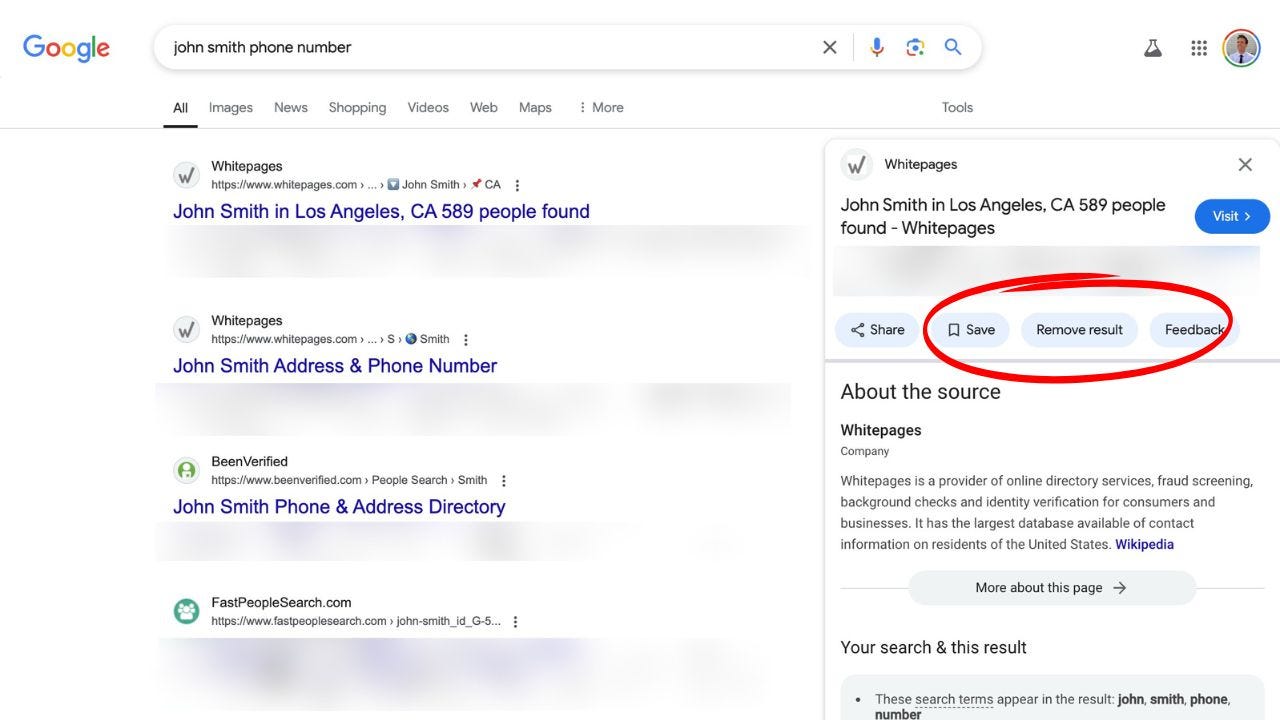The image size is (1280, 720).
Task: Click the Visit button in the side panel
Action: [1232, 216]
